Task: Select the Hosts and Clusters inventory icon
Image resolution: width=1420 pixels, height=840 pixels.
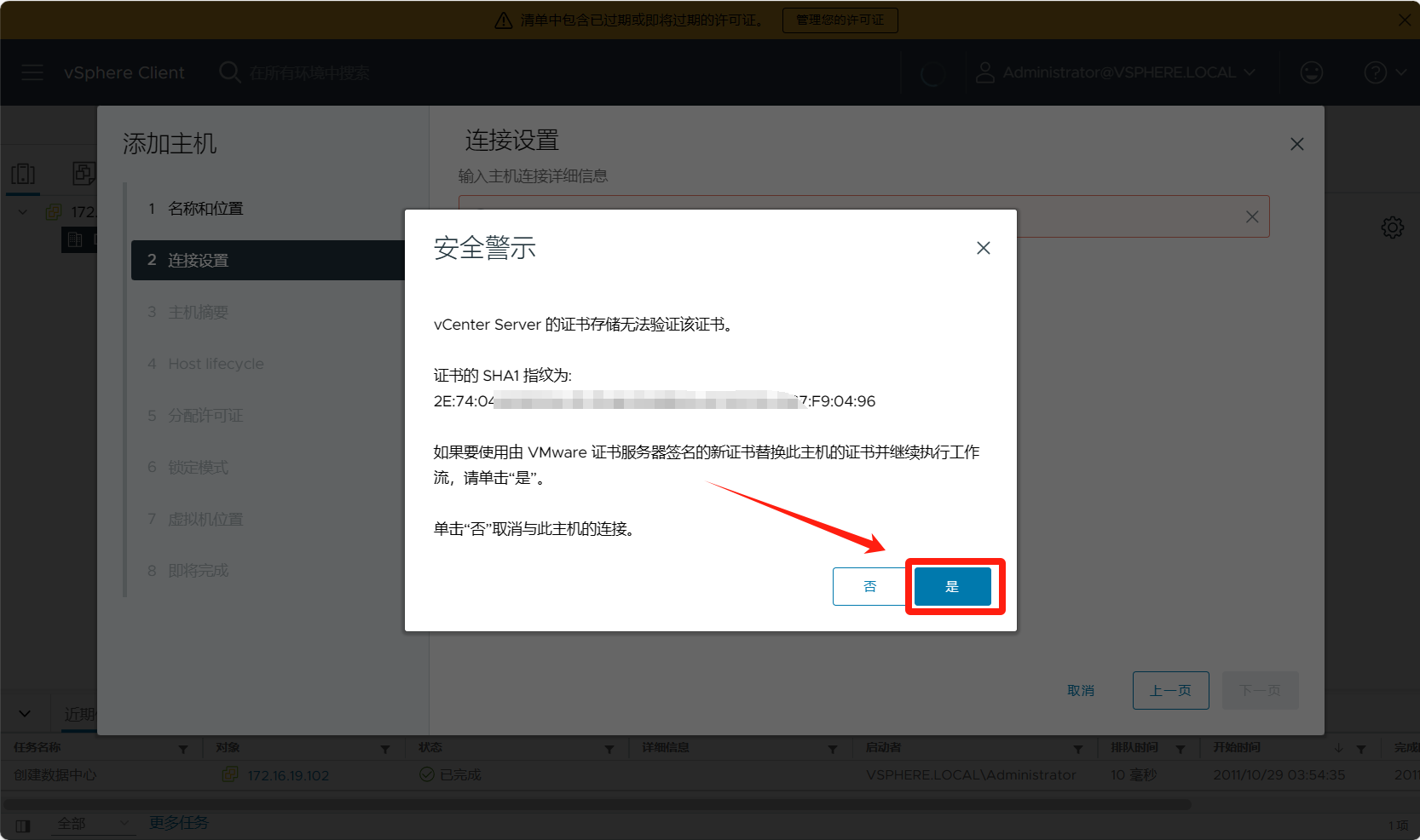Action: 23,174
